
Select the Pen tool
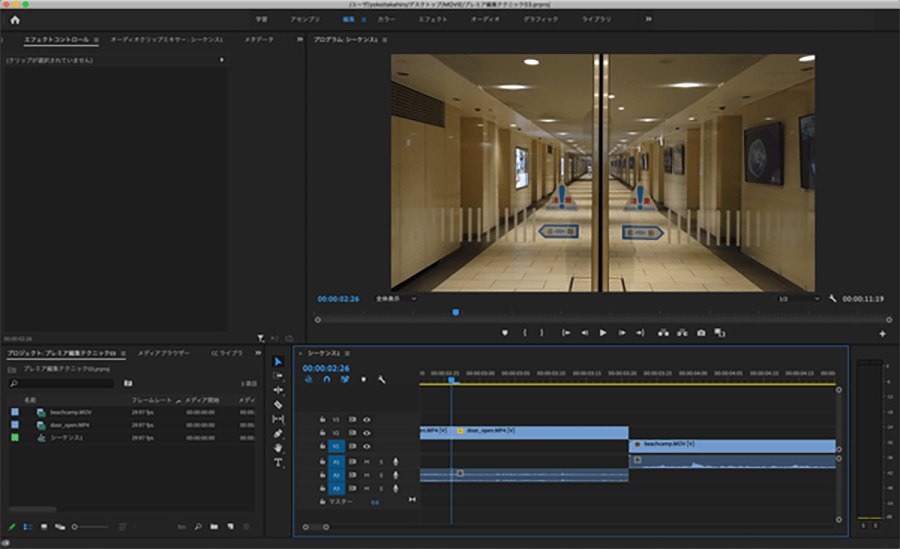tap(278, 434)
